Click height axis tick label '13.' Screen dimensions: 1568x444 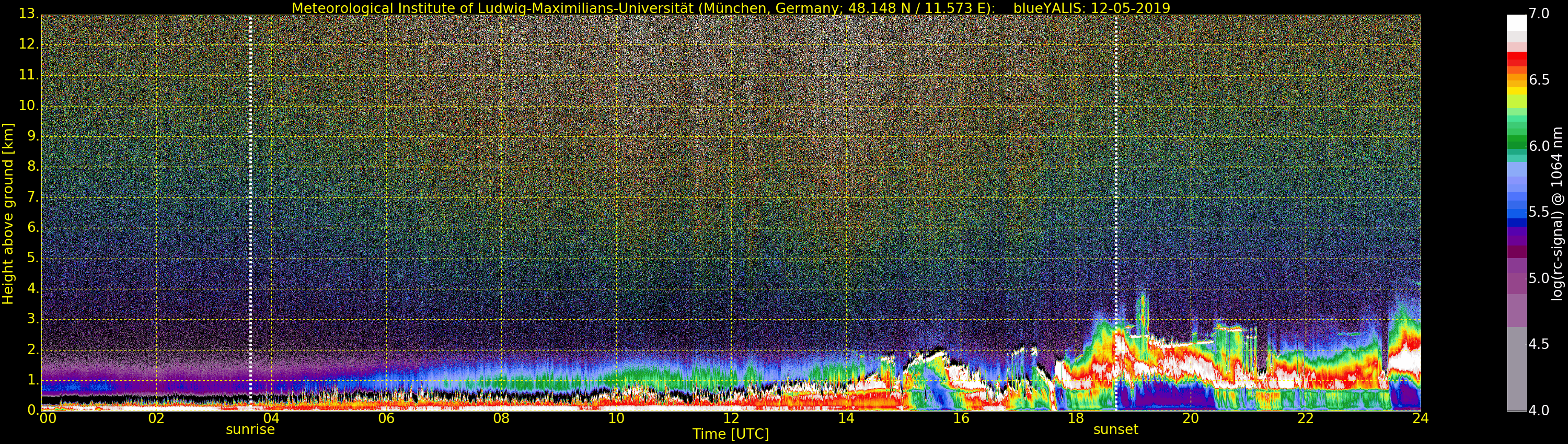click(29, 14)
